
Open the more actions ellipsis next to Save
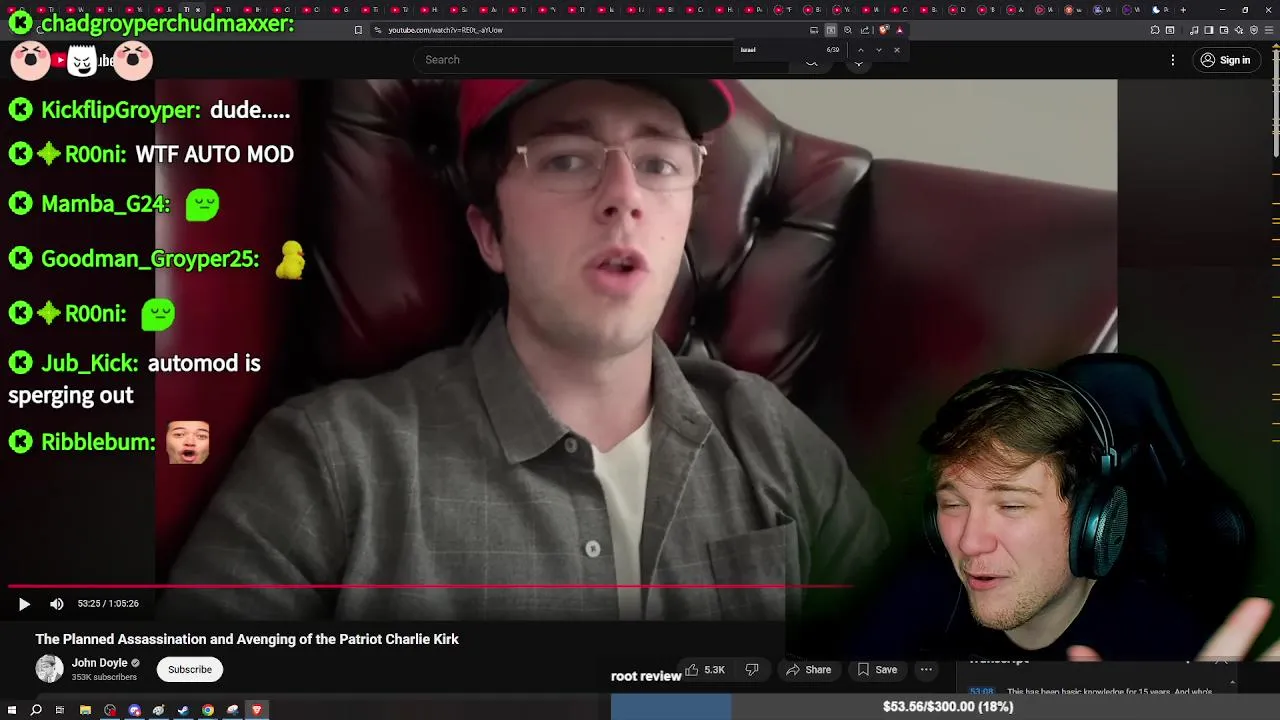pyautogui.click(x=926, y=670)
